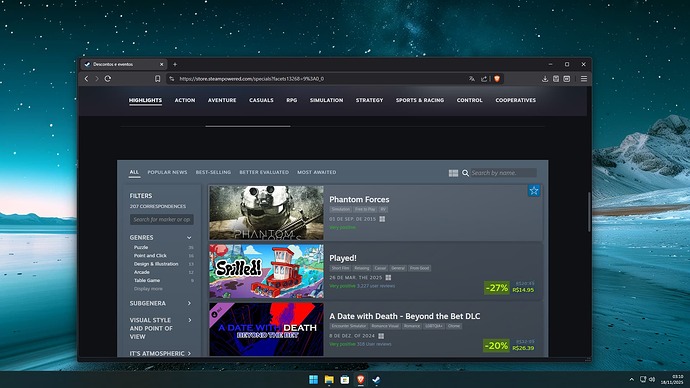Image resolution: width=690 pixels, height=388 pixels.
Task: Click the Windows platform icon under Phantom Forces
Action: click(382, 219)
